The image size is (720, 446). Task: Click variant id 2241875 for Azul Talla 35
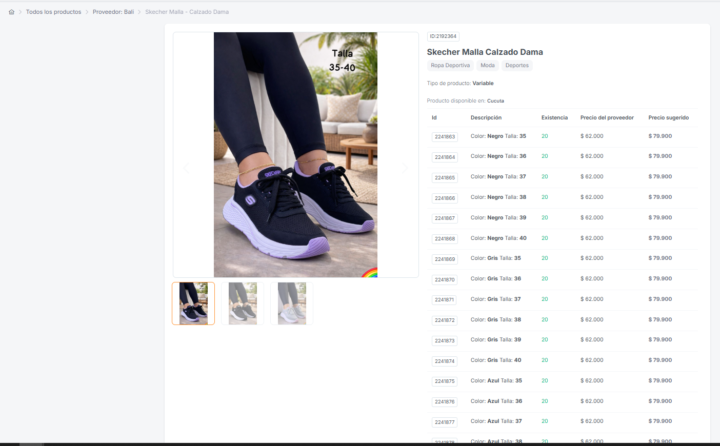[444, 381]
